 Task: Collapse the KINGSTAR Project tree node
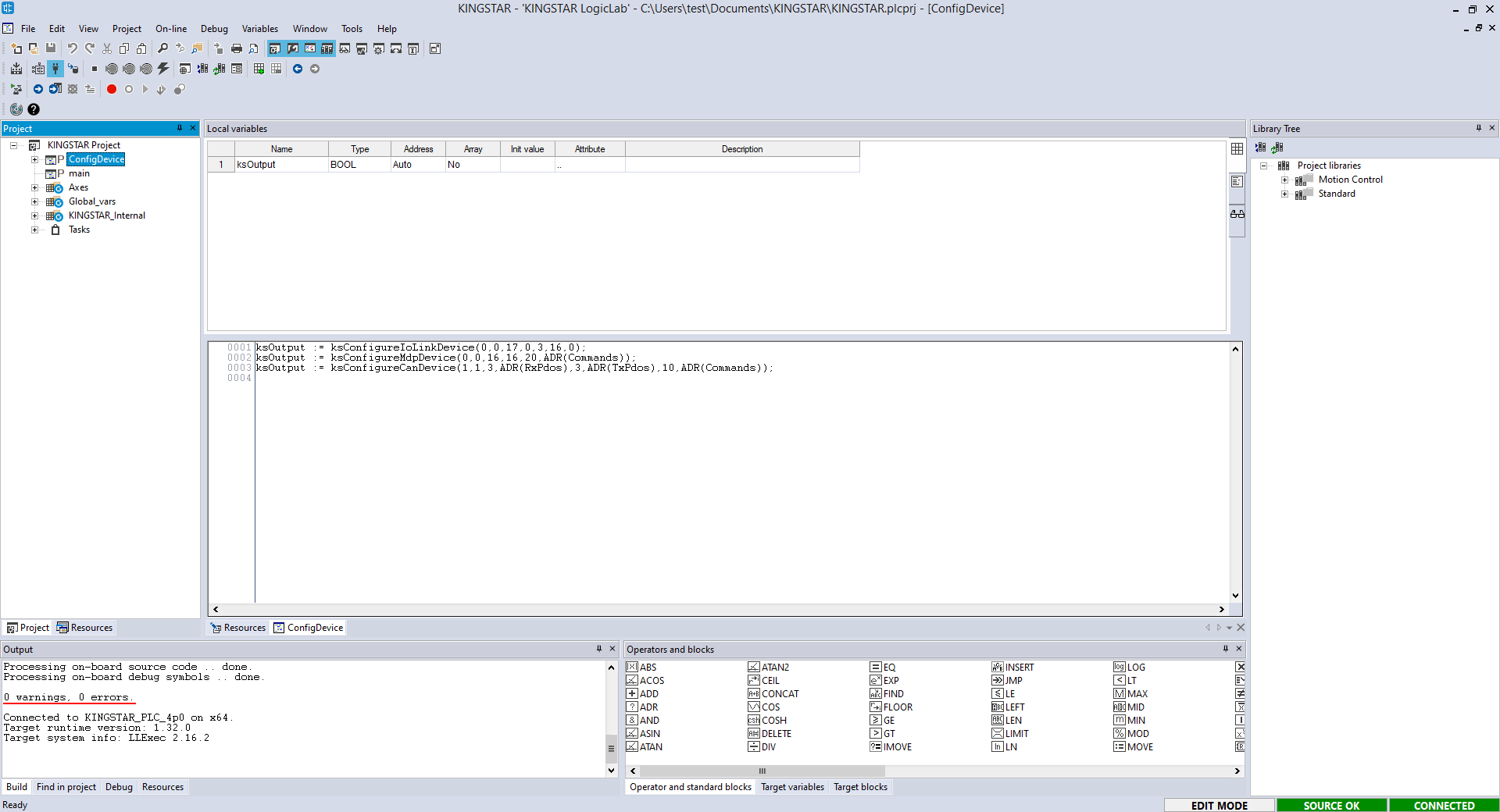pyautogui.click(x=13, y=145)
